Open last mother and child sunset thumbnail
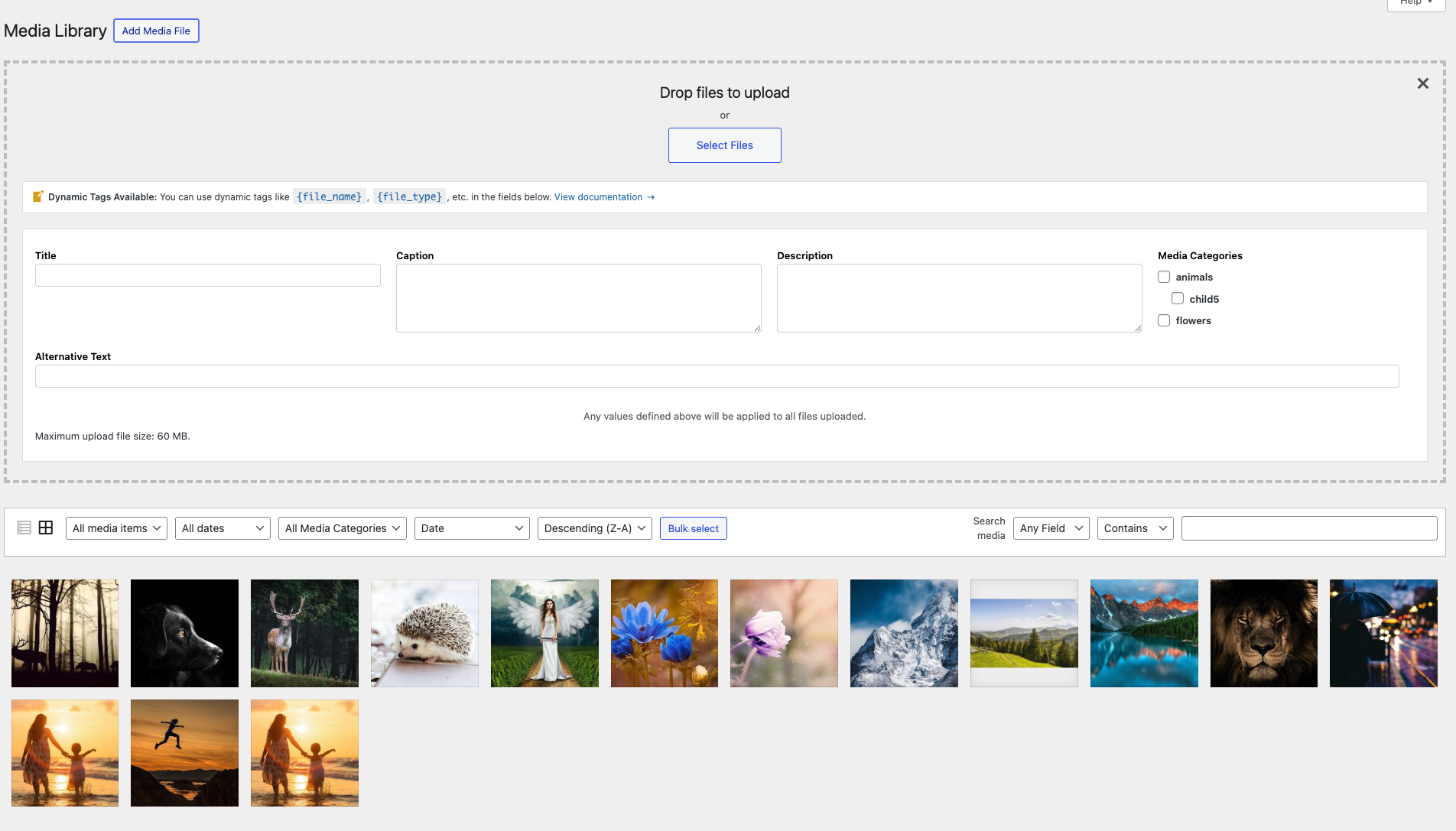1456x831 pixels. (x=304, y=753)
